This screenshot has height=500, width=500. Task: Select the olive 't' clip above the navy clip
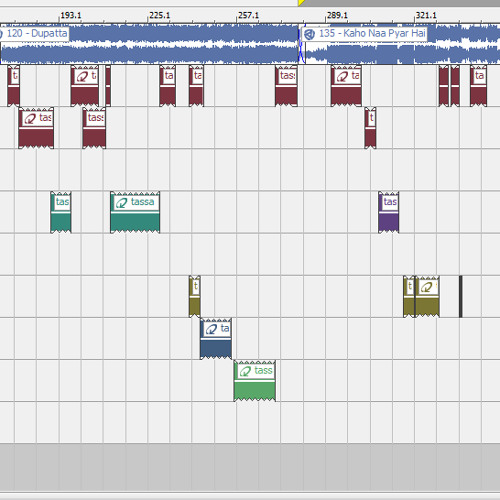(195, 297)
